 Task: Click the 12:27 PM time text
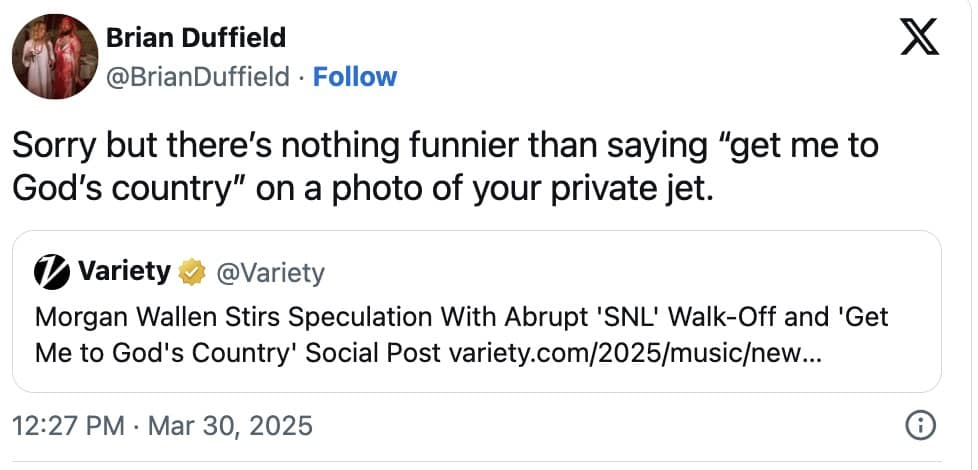click(66, 426)
